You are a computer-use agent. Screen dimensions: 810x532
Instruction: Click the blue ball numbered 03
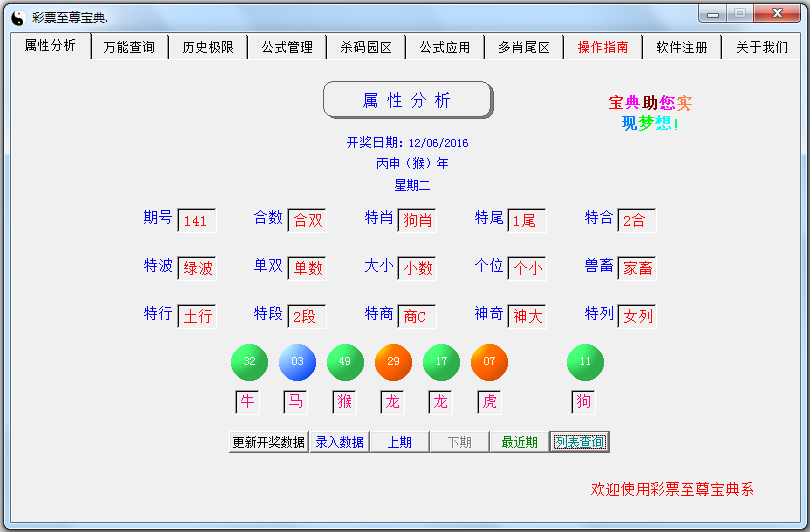tap(298, 362)
